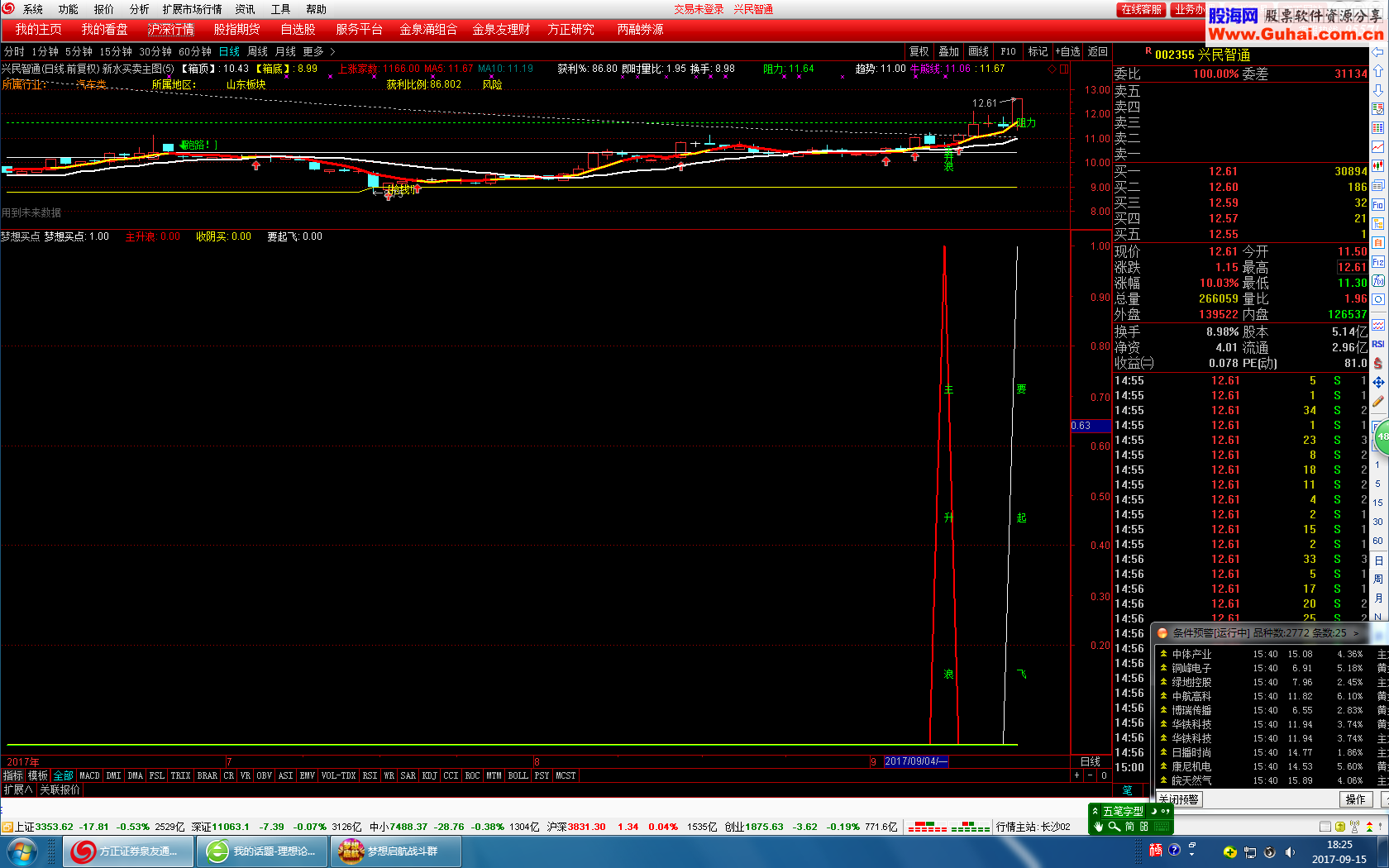Open 方正证券泉友通 taskbar item
Screen dimensions: 1389x868
[129, 851]
